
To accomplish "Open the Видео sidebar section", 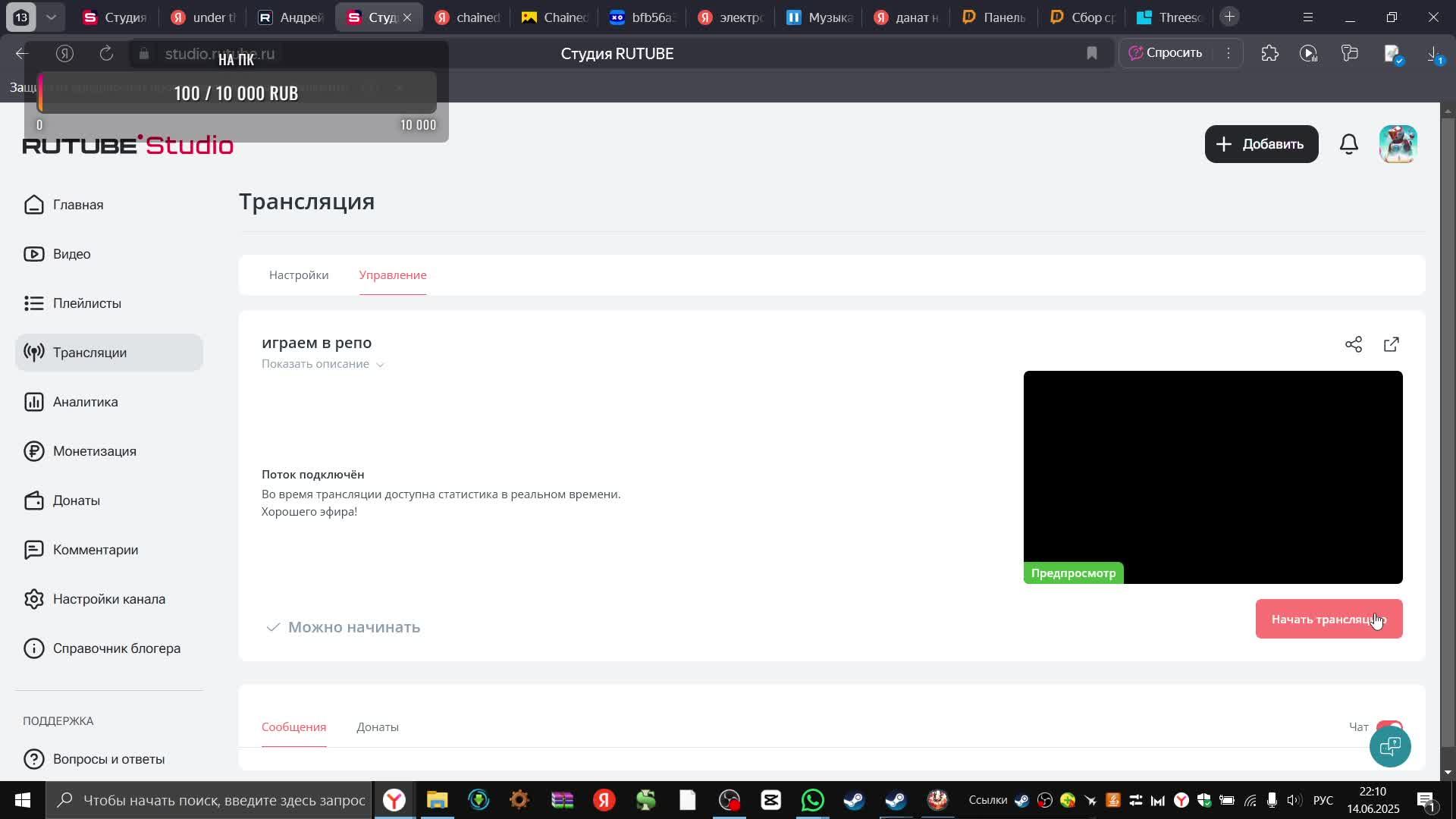I will [x=72, y=254].
